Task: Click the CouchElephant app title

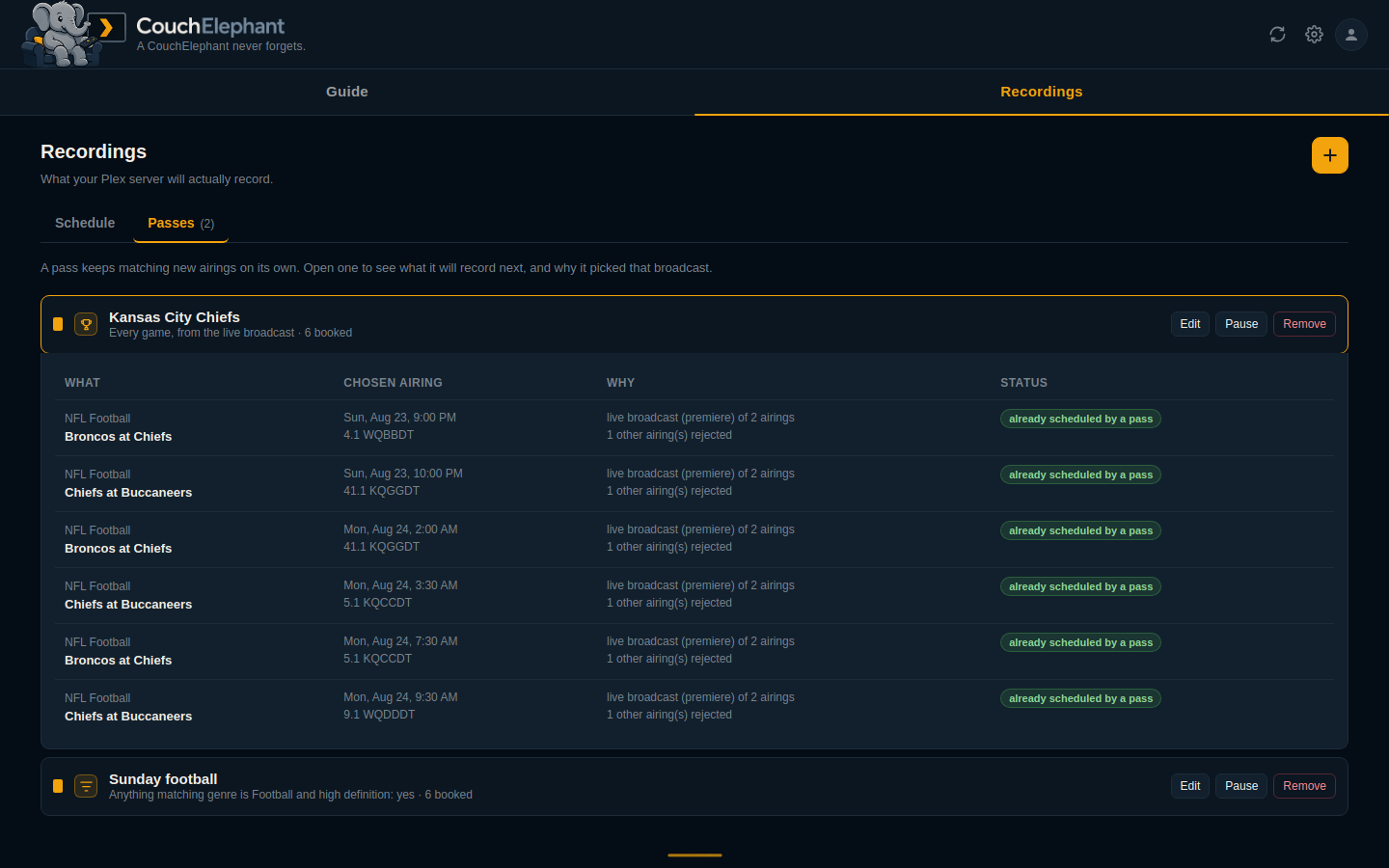Action: [x=210, y=26]
